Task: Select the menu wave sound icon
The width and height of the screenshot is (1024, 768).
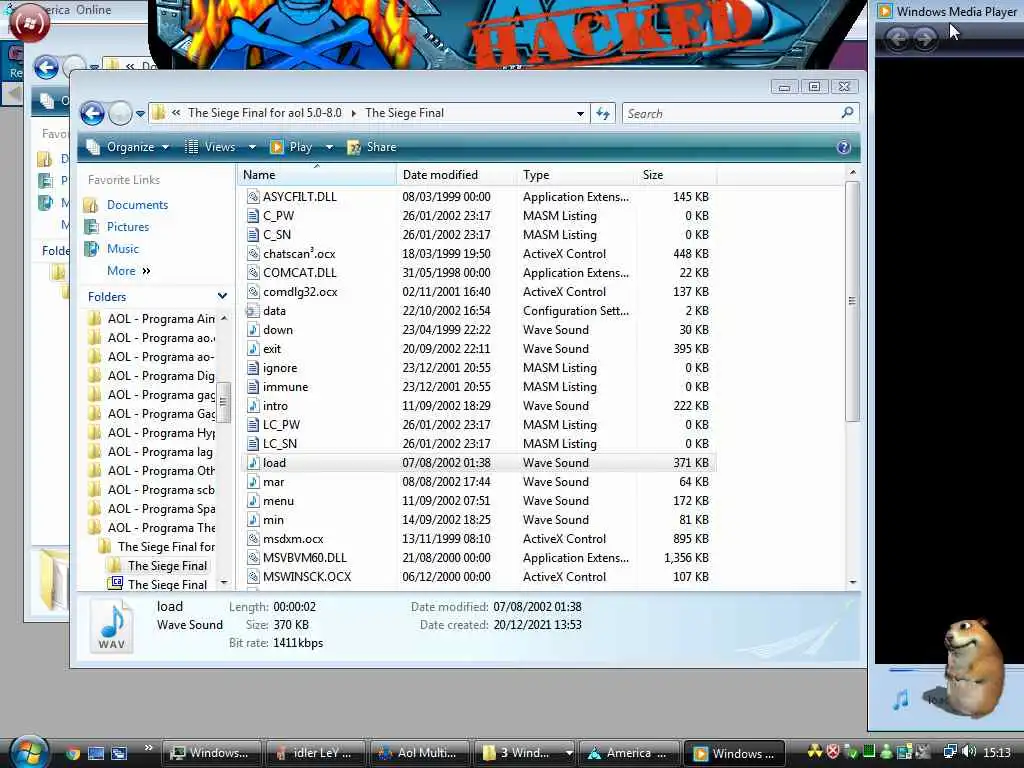Action: [253, 501]
